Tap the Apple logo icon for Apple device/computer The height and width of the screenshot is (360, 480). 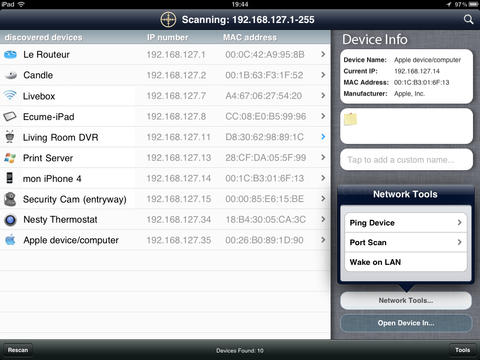10,240
